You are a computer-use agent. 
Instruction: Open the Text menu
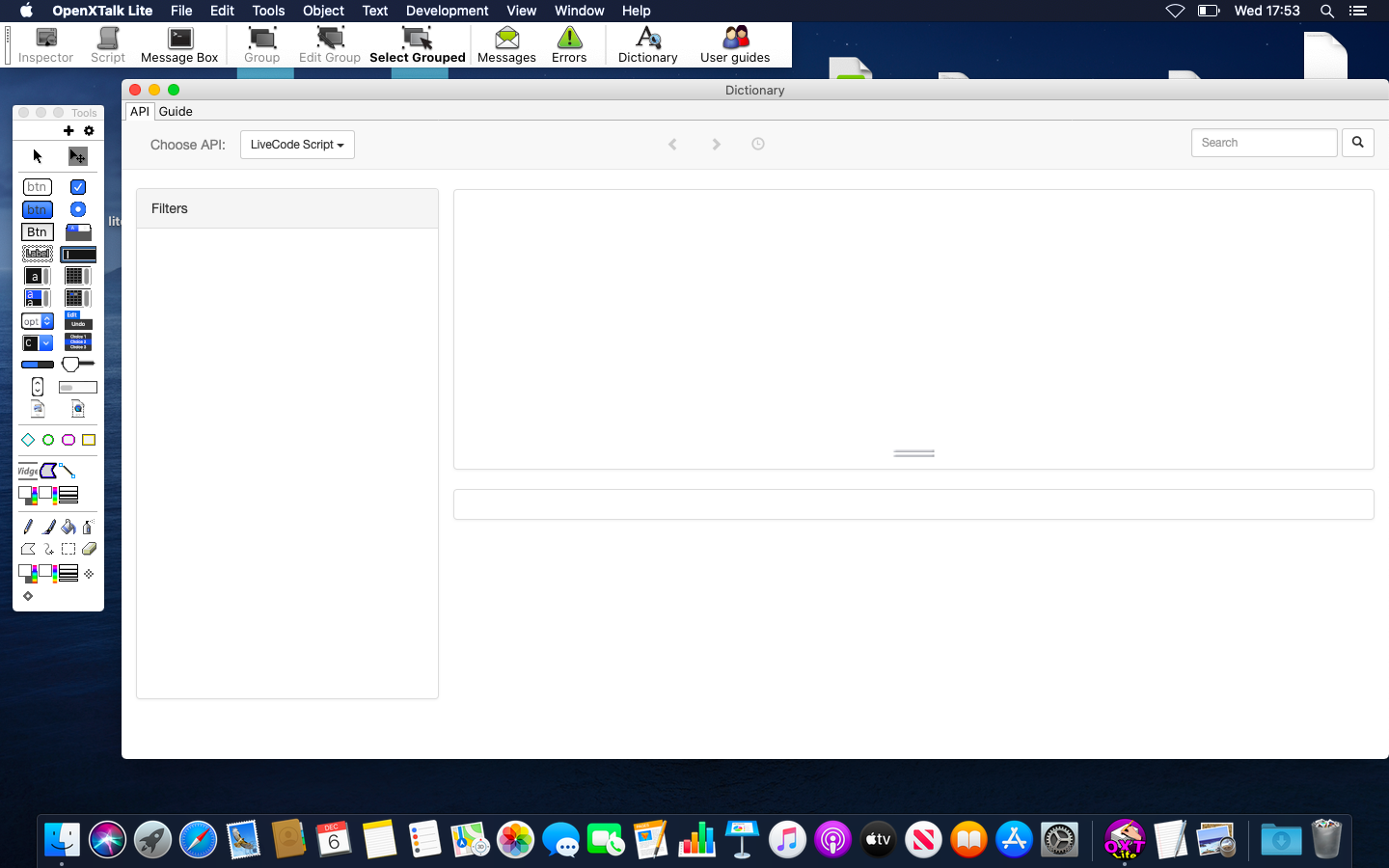point(375,11)
